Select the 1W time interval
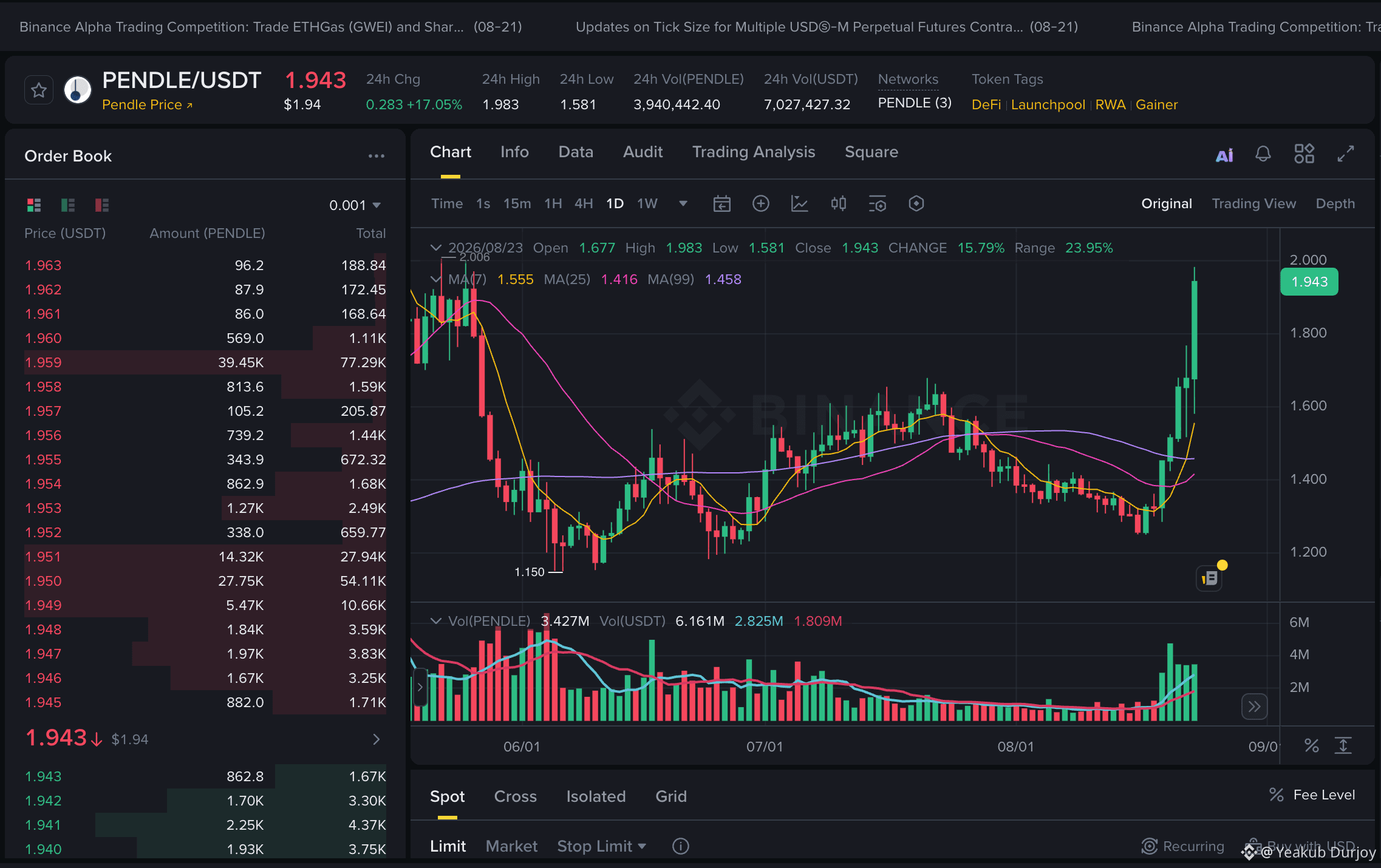This screenshot has height=868, width=1381. tap(647, 203)
